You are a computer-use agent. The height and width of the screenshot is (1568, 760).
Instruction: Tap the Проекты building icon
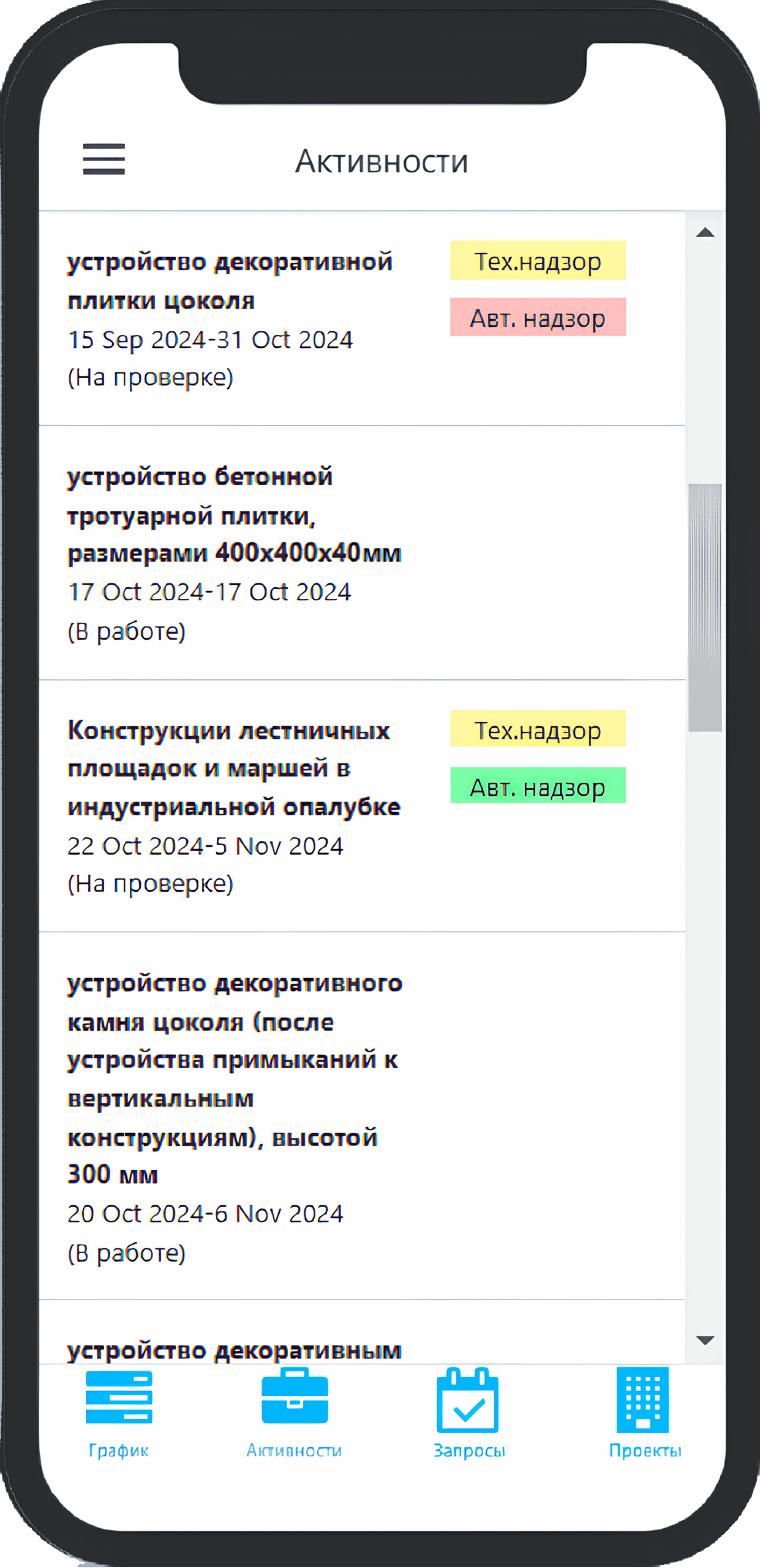[642, 1400]
